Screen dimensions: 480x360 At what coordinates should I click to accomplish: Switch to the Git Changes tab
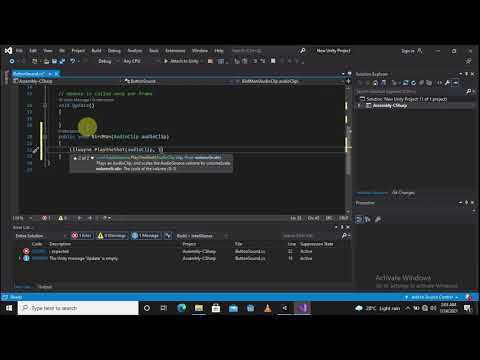click(403, 193)
